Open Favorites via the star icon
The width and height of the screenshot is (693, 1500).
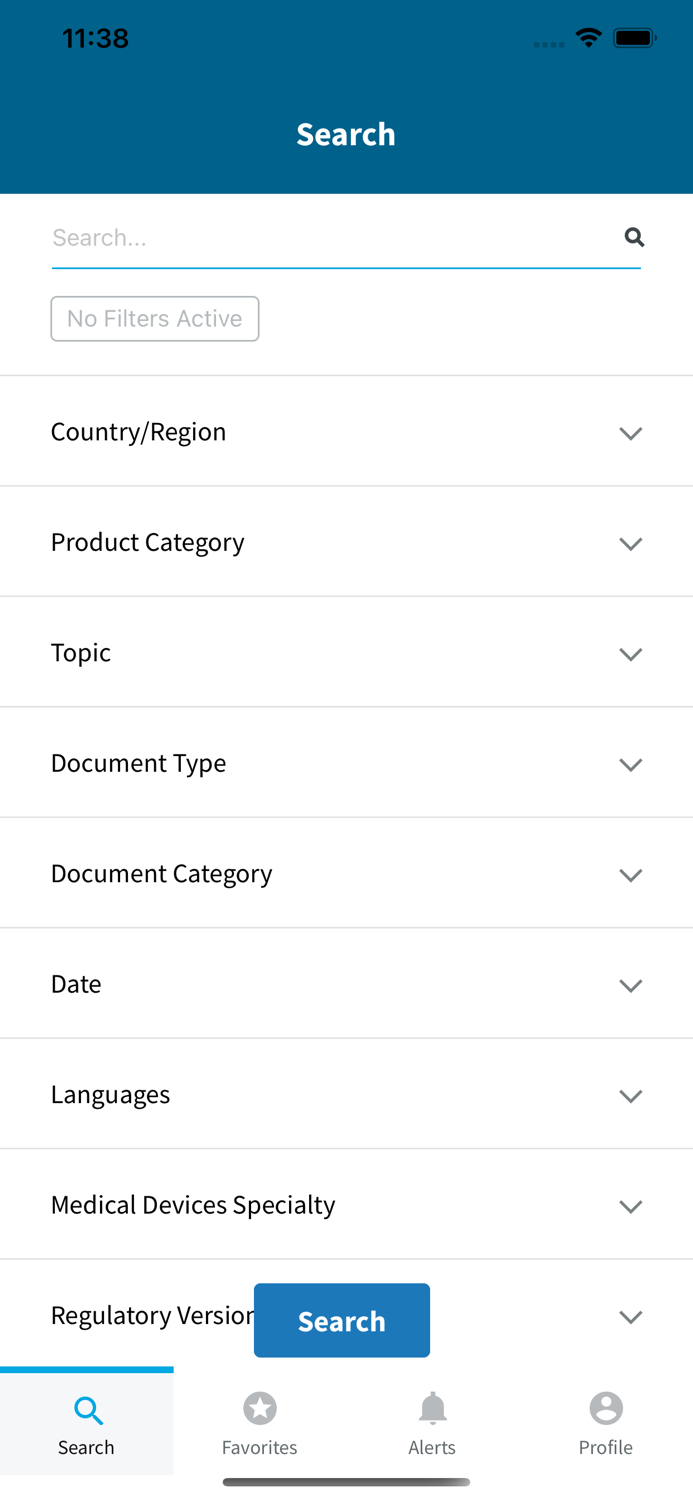coord(259,1408)
